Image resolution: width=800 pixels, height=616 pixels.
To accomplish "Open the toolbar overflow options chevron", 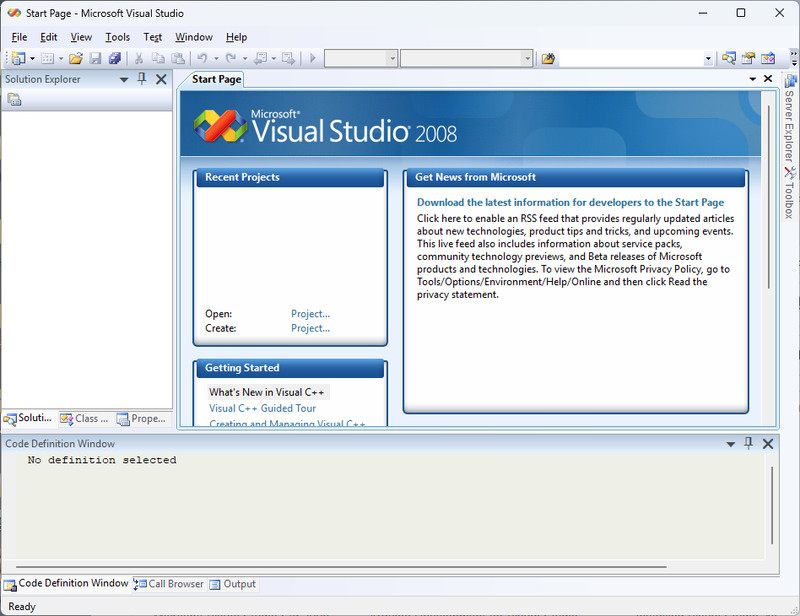I will tap(793, 58).
